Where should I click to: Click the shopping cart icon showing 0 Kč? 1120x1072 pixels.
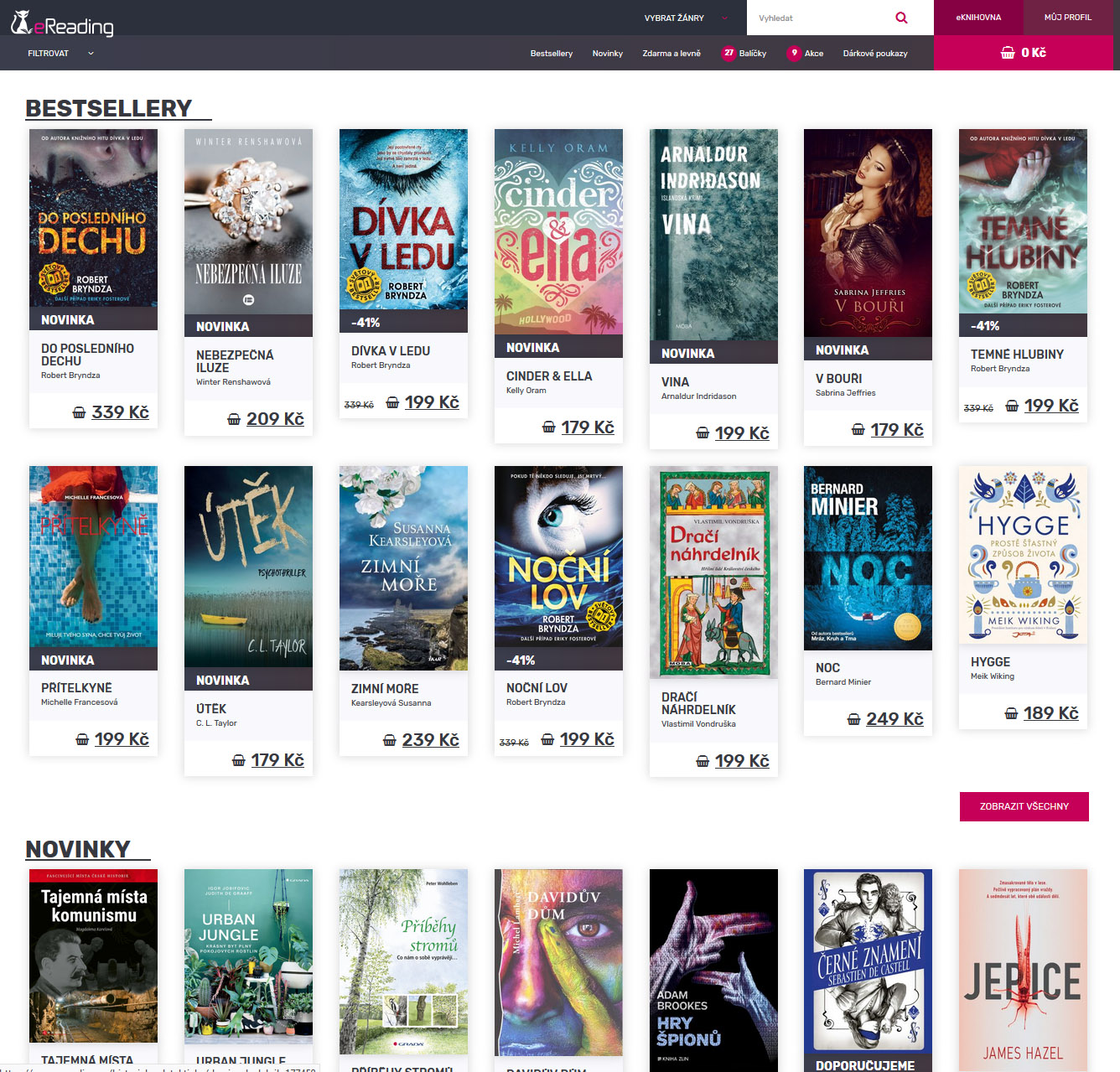click(x=1008, y=53)
